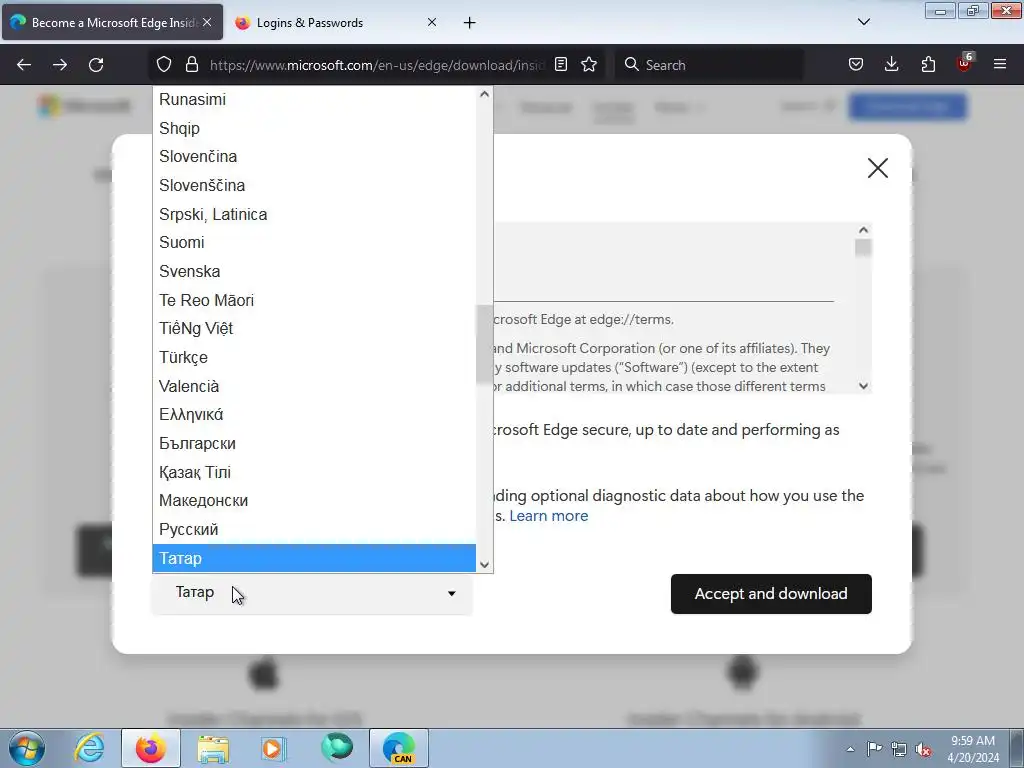Open the media player taskbar icon

click(274, 748)
